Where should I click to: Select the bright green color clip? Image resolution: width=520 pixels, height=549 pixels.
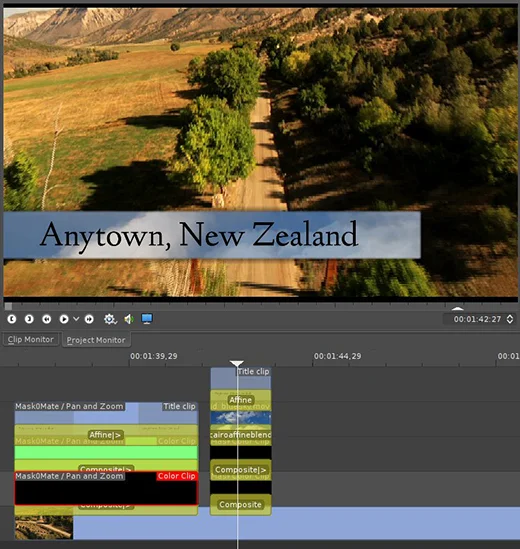[x=106, y=452]
